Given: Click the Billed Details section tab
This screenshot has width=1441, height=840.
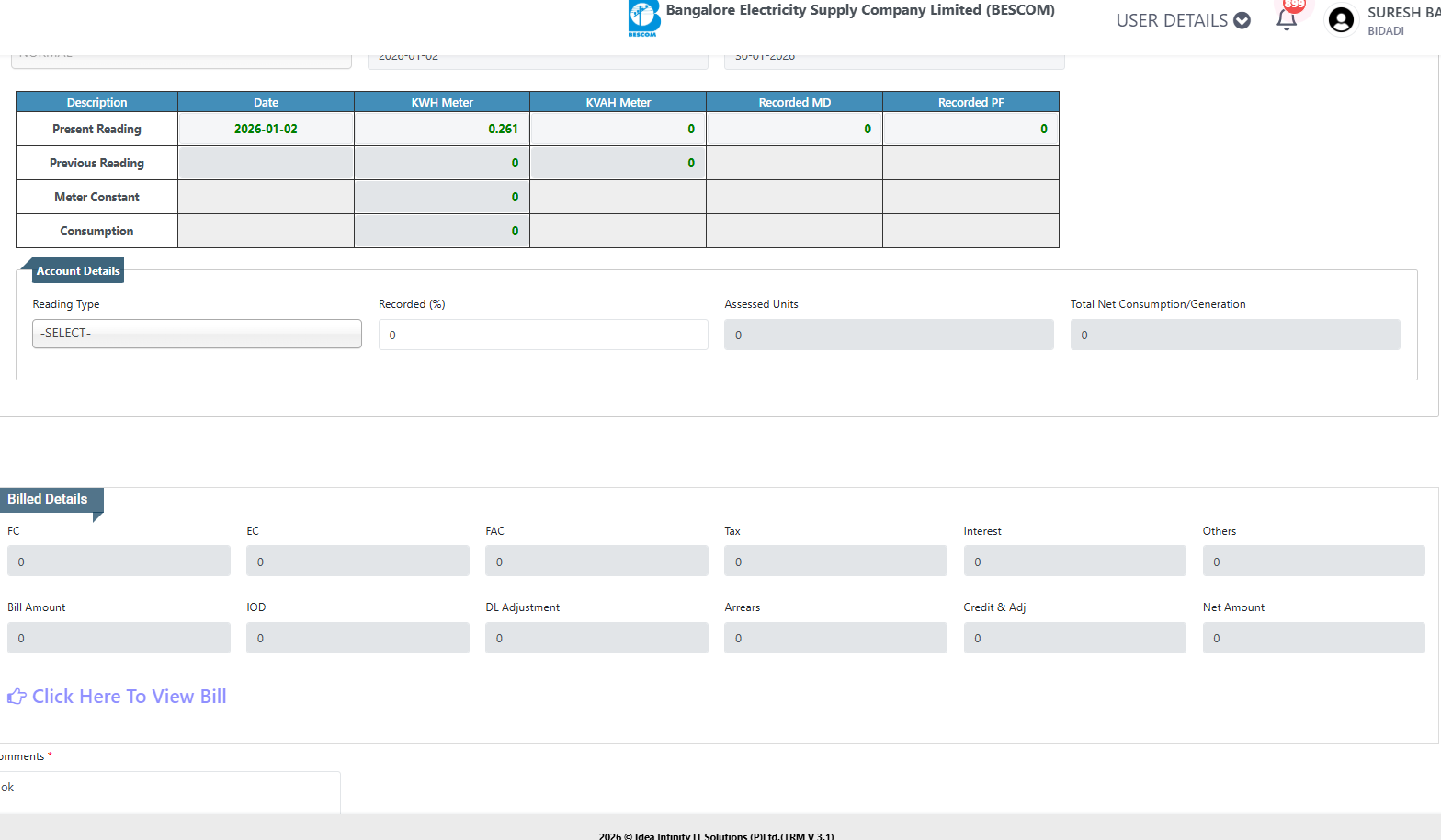Looking at the screenshot, I should tap(48, 499).
